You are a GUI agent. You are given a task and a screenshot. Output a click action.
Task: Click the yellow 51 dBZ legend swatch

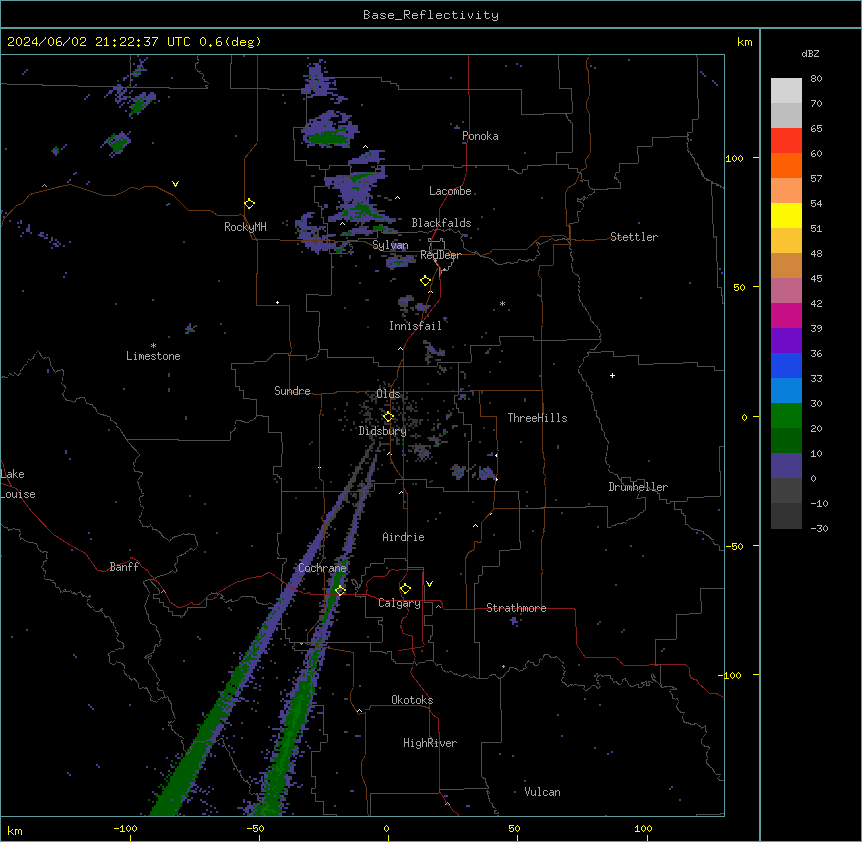[786, 215]
